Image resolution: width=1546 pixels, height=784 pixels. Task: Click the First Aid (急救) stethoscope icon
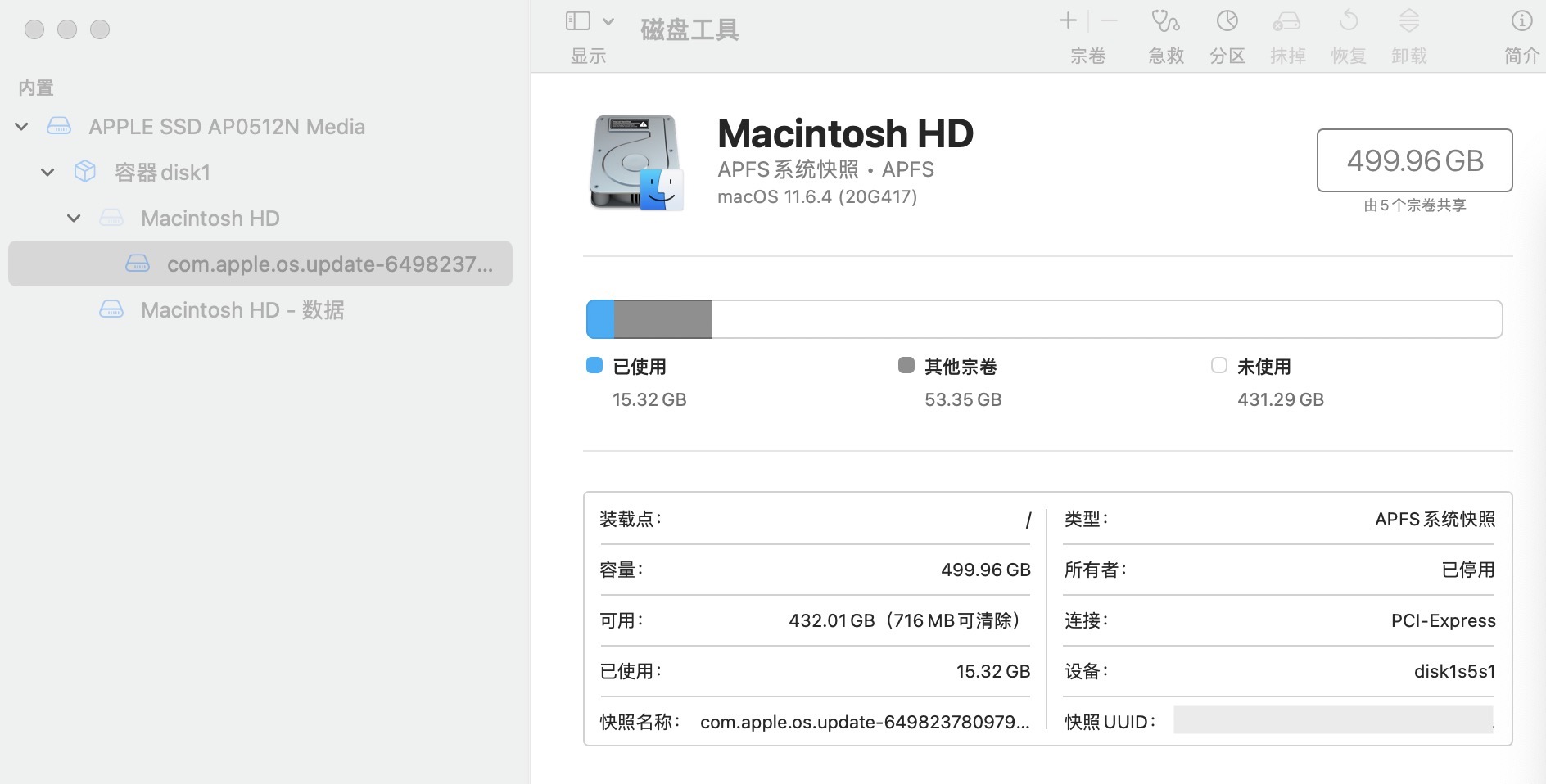coord(1165,21)
